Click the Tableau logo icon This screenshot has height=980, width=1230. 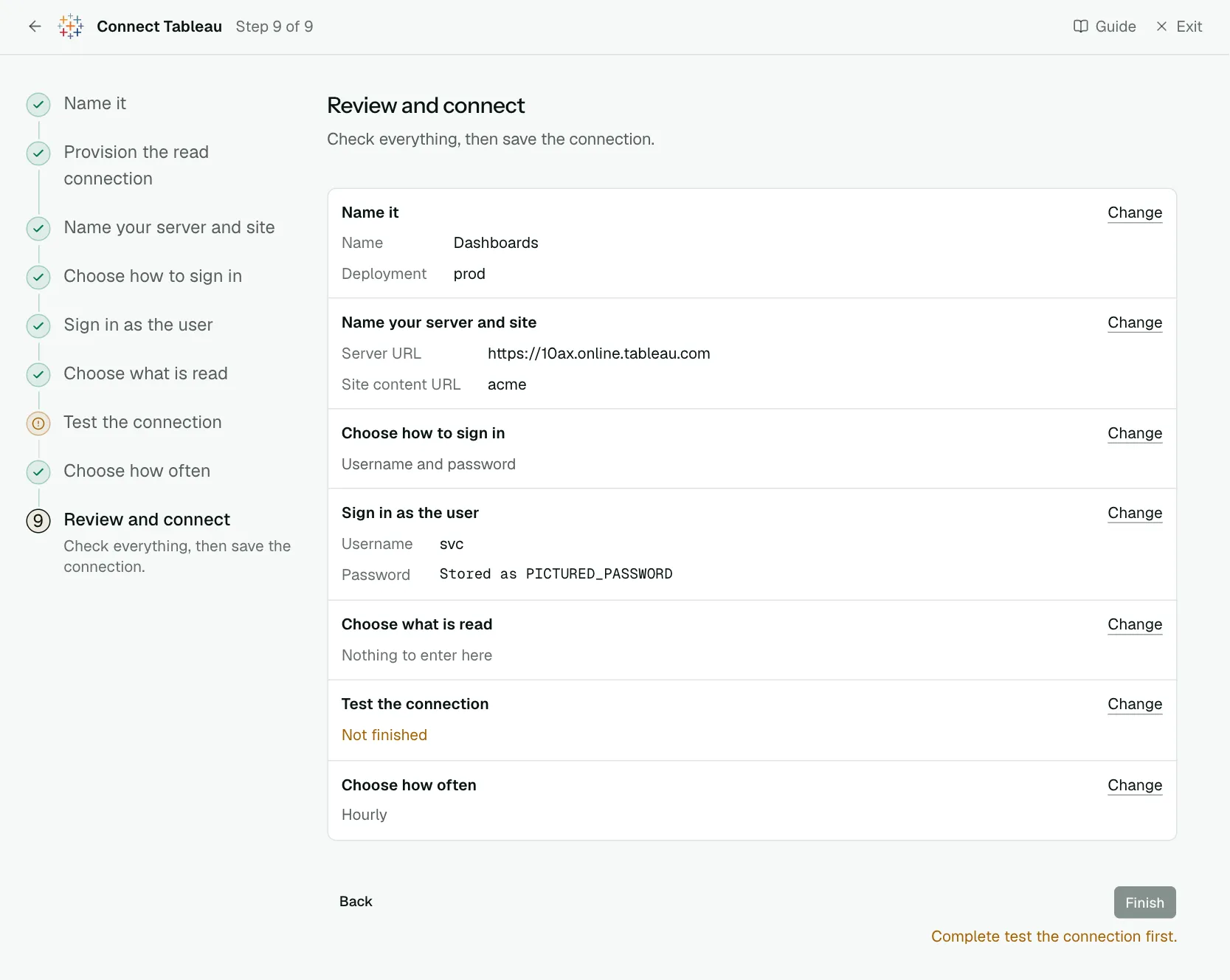[x=71, y=27]
